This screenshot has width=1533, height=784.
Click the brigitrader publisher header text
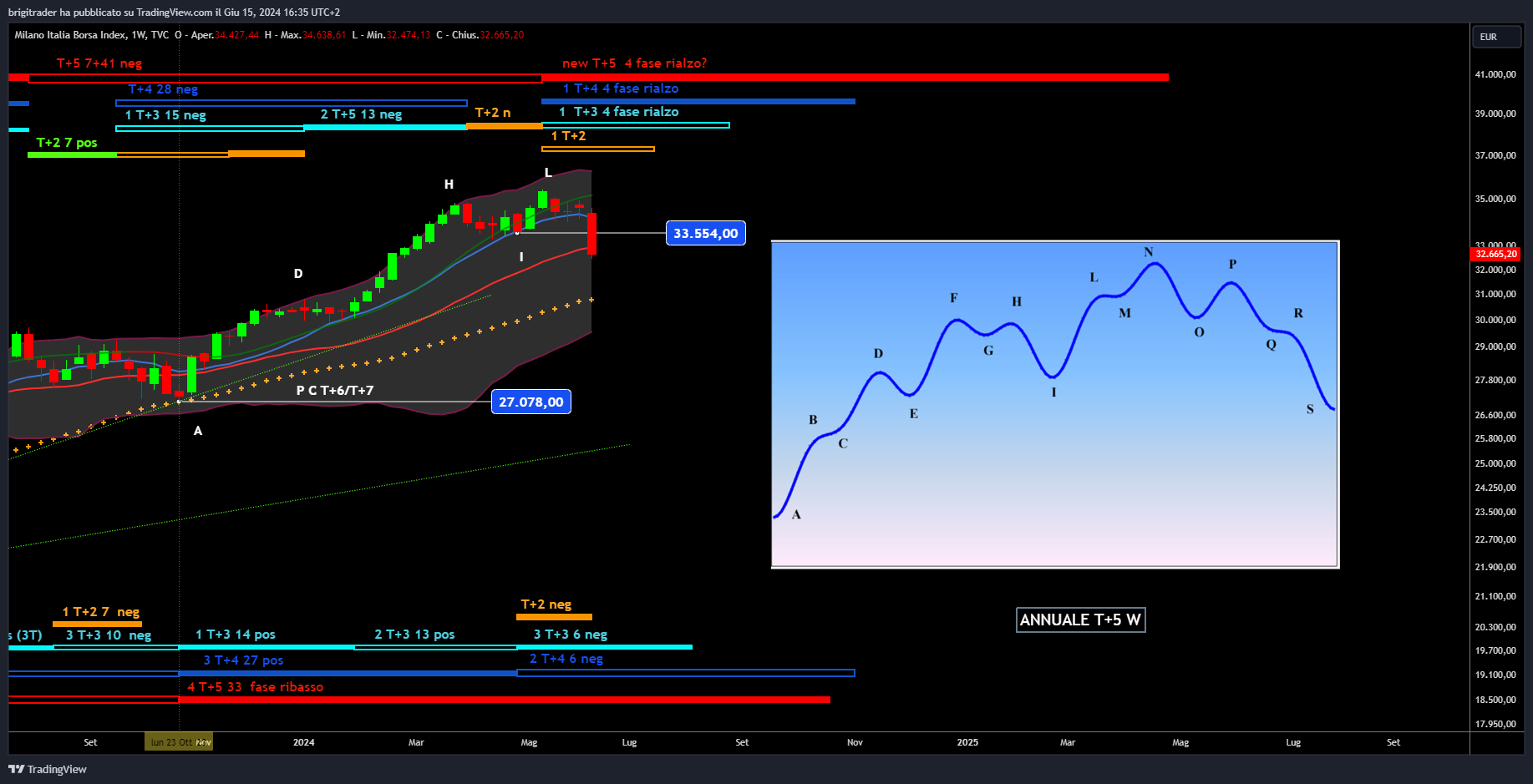pos(174,13)
